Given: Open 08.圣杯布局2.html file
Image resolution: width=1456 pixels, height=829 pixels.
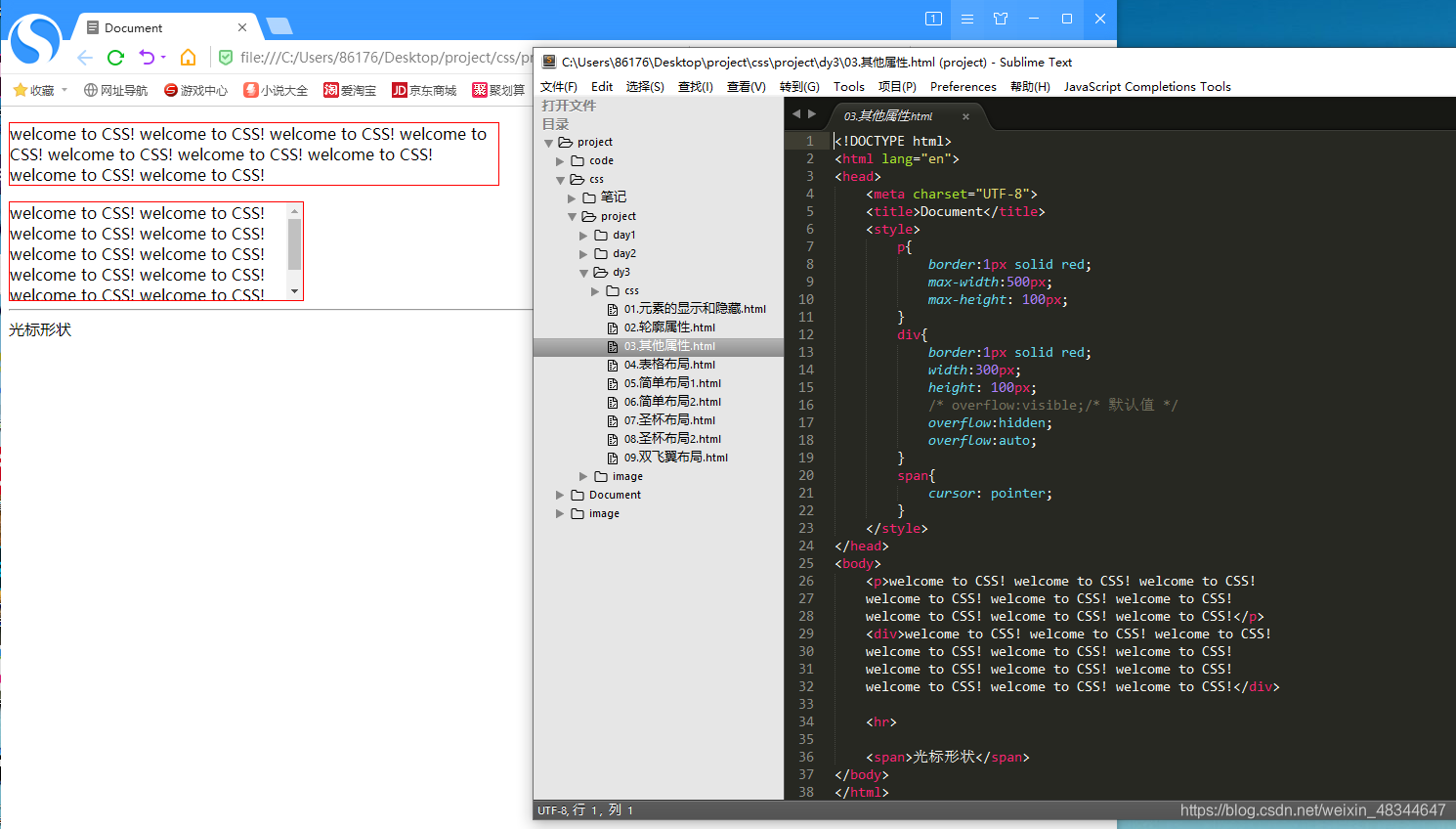Looking at the screenshot, I should (x=672, y=439).
